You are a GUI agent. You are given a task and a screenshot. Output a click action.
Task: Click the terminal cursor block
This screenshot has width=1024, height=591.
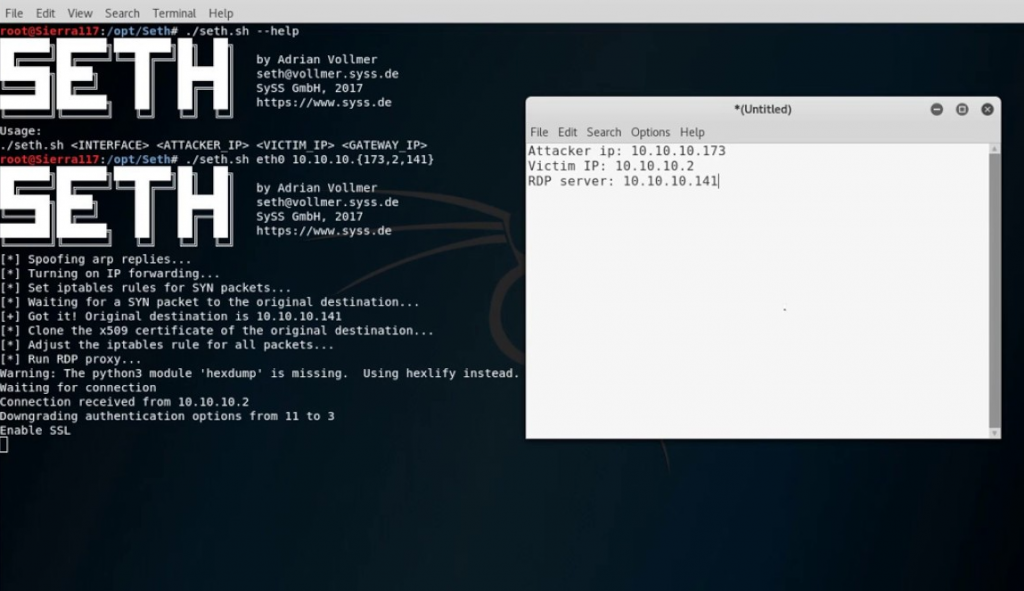pyautogui.click(x=4, y=445)
